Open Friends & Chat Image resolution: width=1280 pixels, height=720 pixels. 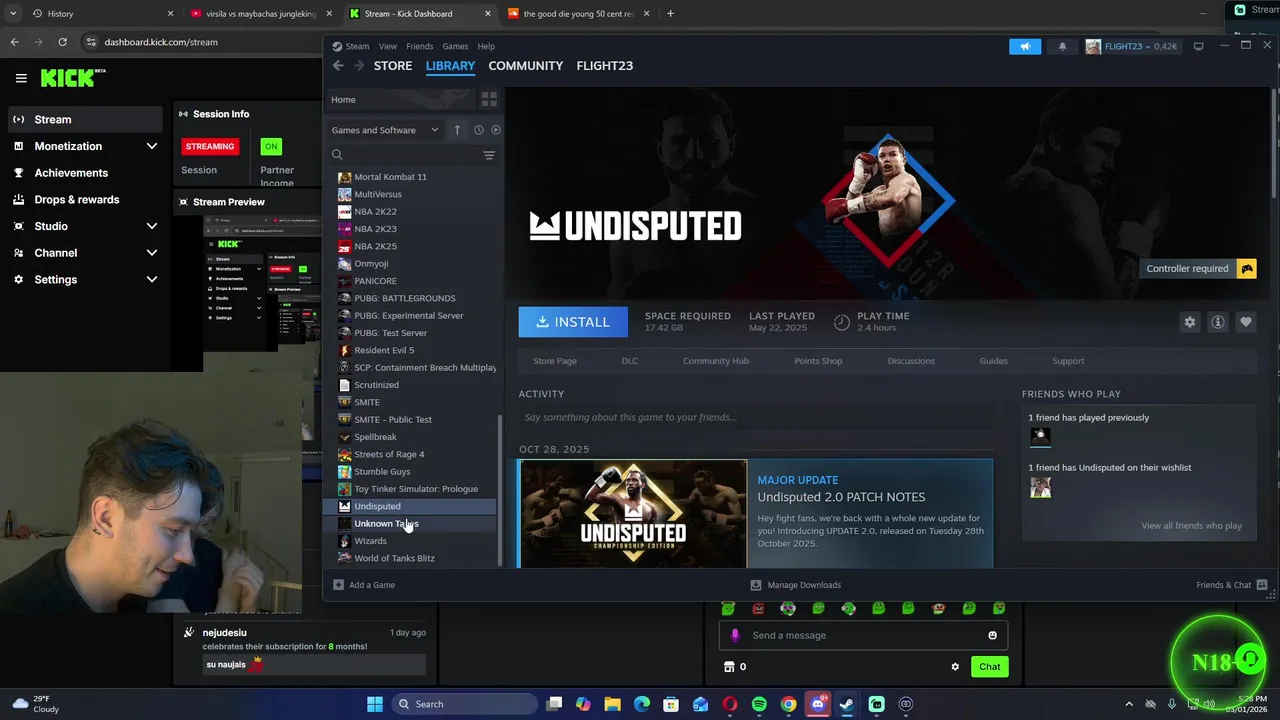pos(1231,585)
